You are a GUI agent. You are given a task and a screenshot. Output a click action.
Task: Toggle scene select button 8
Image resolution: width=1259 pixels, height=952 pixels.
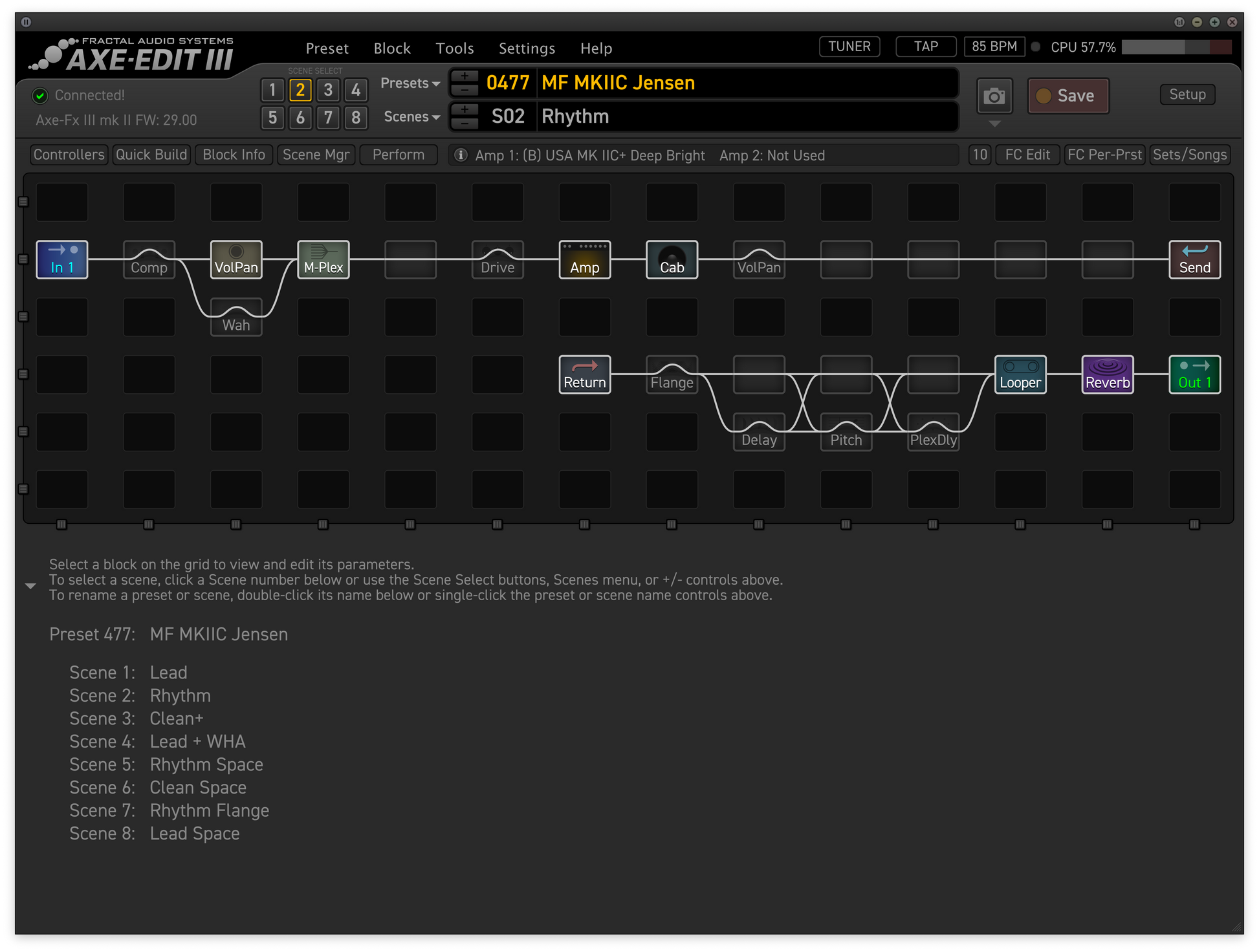[356, 118]
